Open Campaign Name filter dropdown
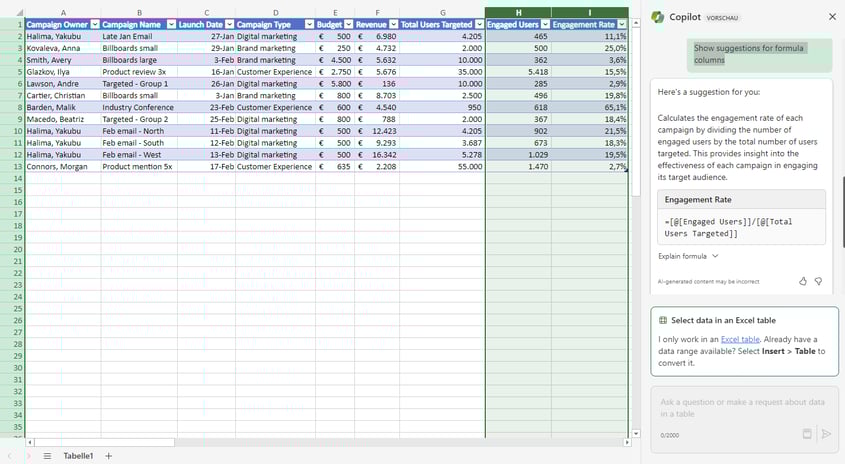Image resolution: width=845 pixels, height=464 pixels. 171,24
